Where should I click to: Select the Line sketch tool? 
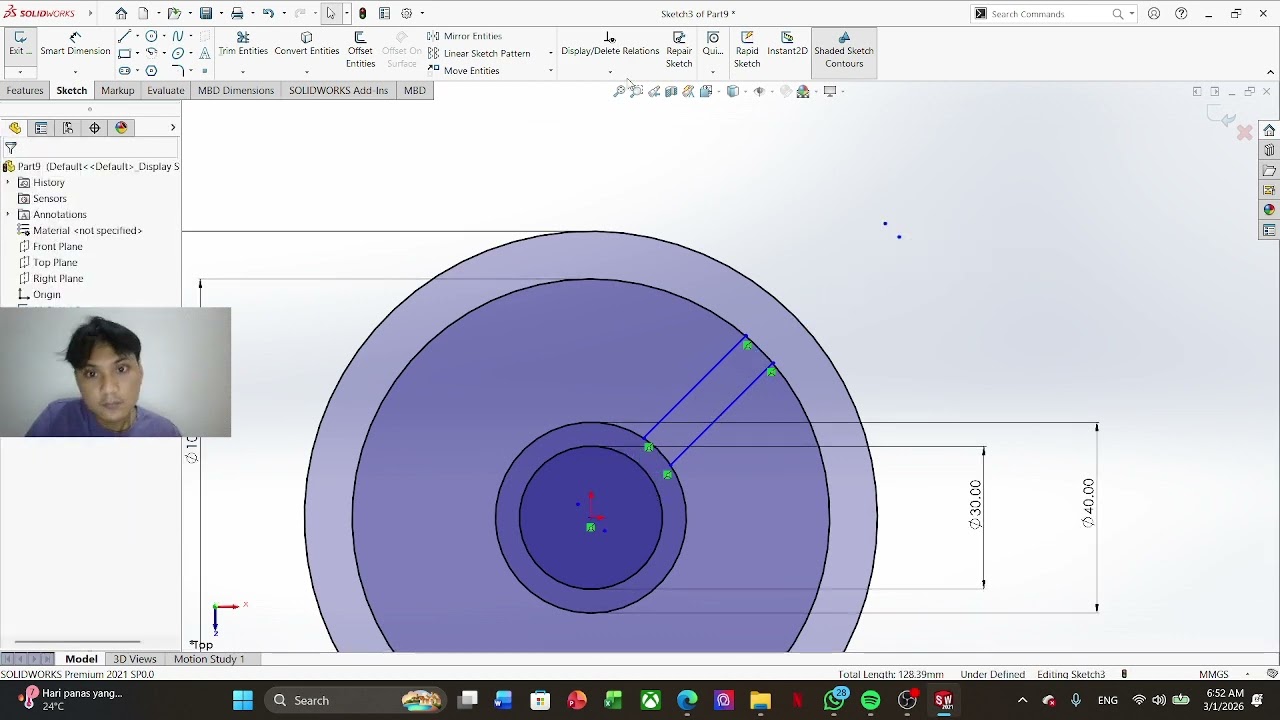pos(124,36)
